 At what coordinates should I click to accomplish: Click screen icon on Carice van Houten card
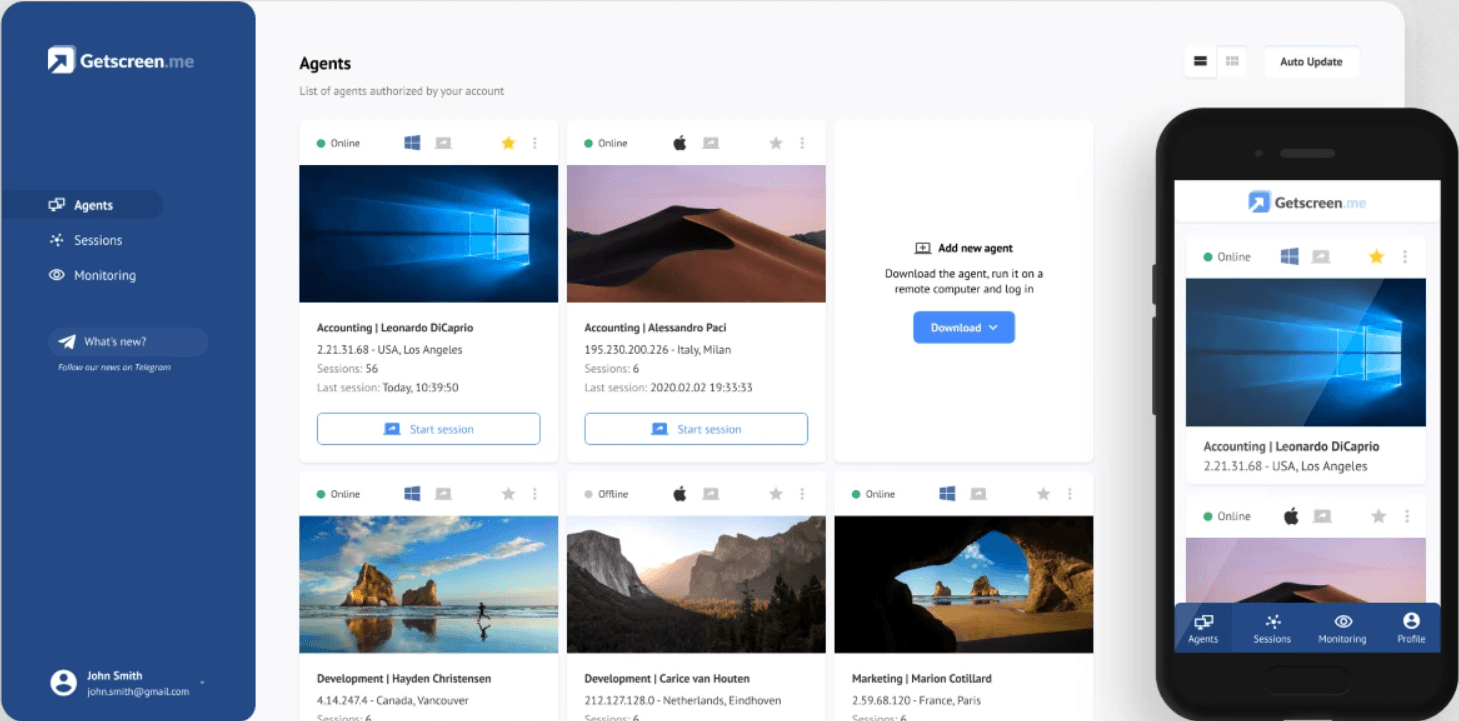[711, 494]
